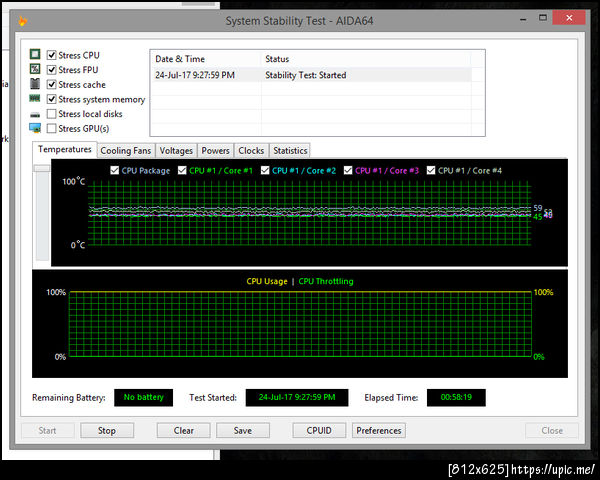Click the cache chip icon beside Stress cache
Screen dimensions: 600x480
35,83
